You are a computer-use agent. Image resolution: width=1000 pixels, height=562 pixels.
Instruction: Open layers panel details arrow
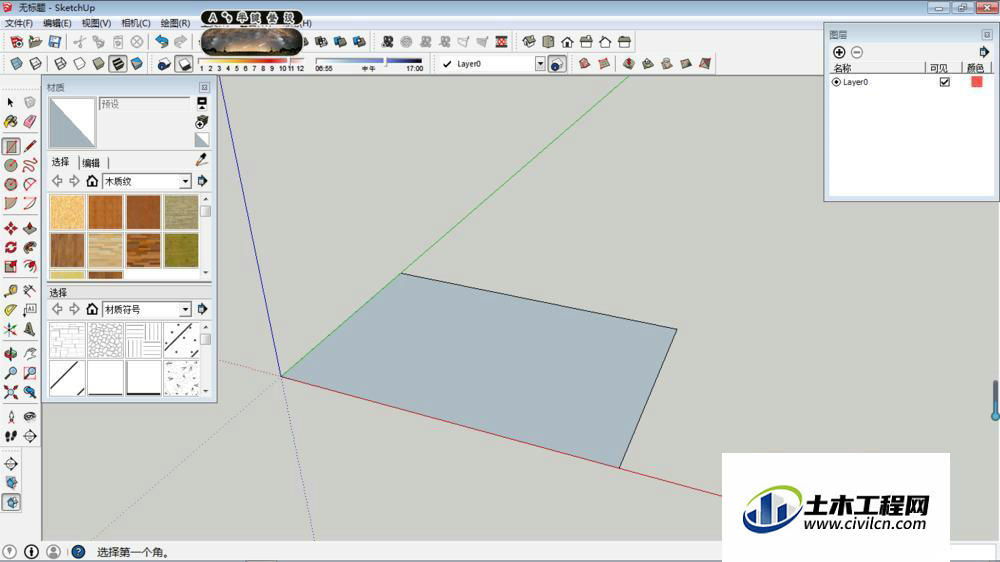point(984,52)
